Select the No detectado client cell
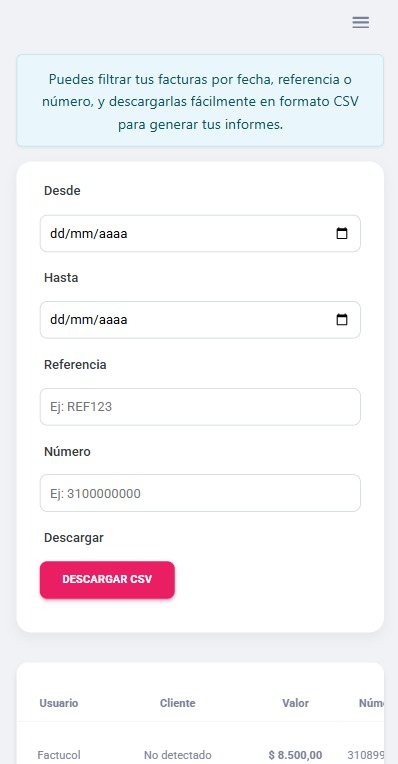Screen dimensions: 398x764 coord(177,755)
